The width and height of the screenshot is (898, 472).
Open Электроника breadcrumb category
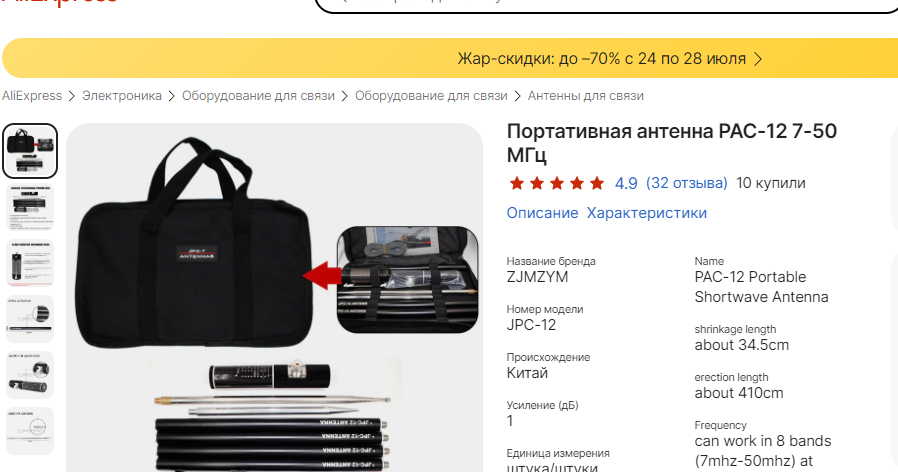click(121, 96)
